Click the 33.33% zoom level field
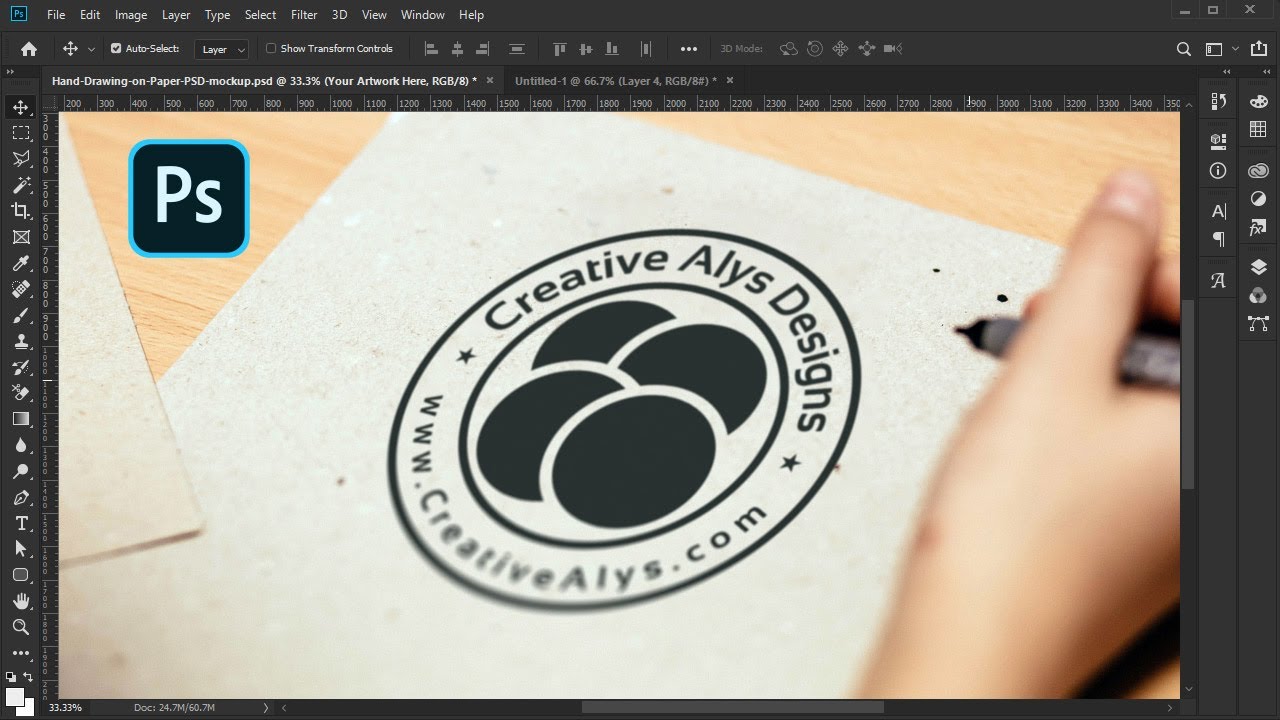 point(66,707)
